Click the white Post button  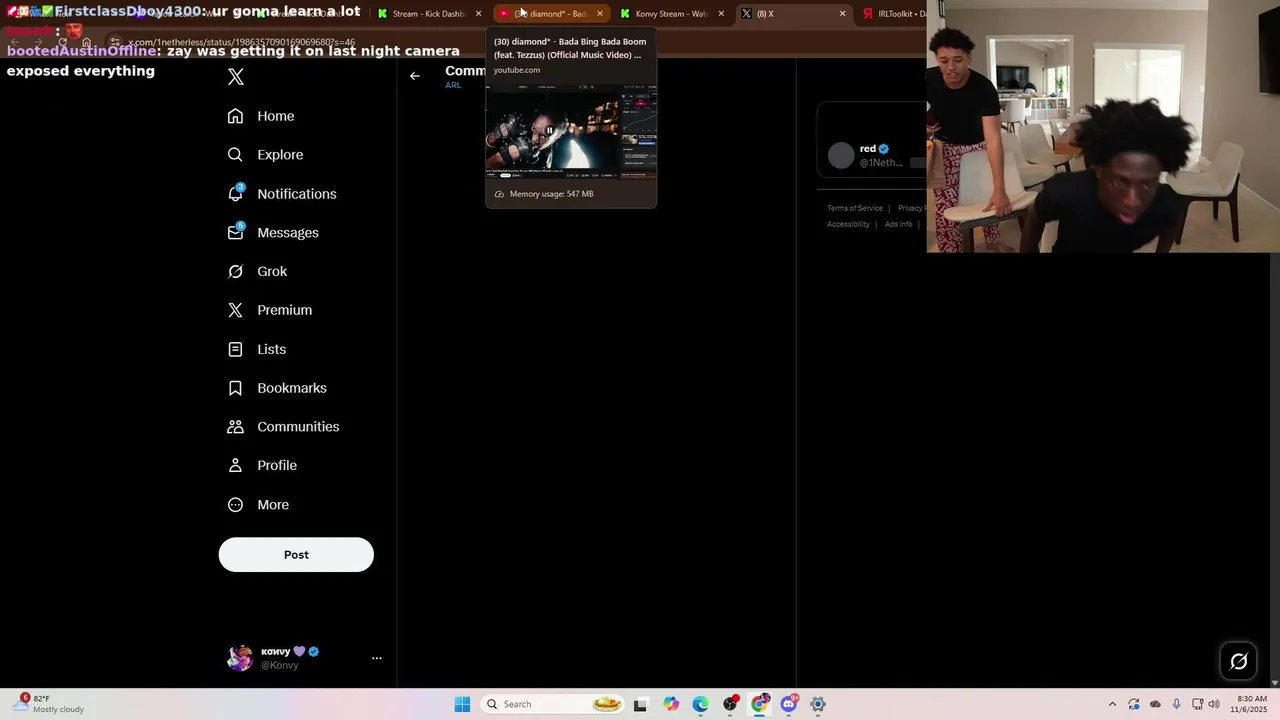pyautogui.click(x=296, y=555)
